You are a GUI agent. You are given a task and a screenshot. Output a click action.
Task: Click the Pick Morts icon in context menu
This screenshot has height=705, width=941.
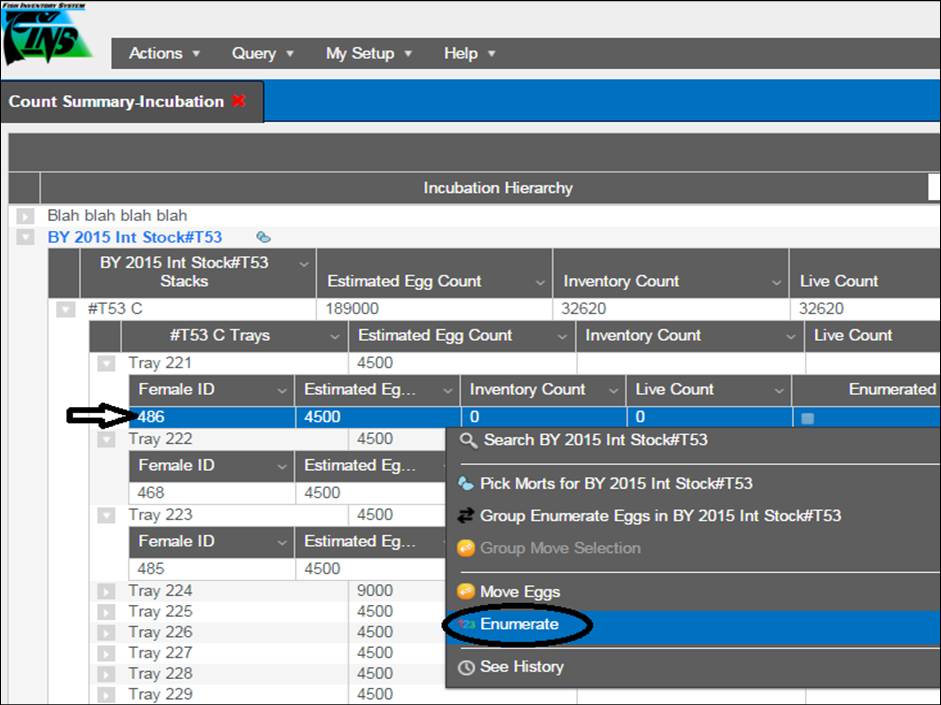point(465,484)
